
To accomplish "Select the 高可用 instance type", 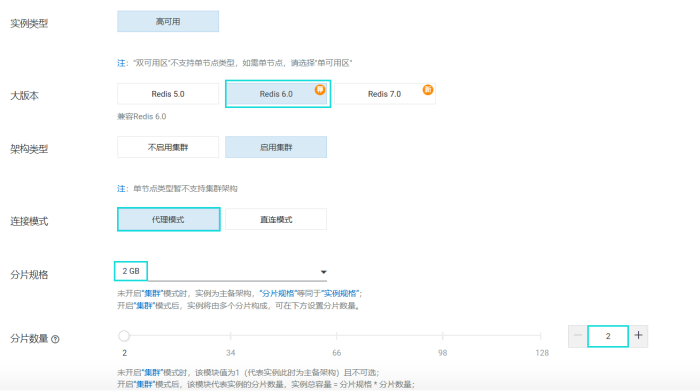I will [168, 21].
